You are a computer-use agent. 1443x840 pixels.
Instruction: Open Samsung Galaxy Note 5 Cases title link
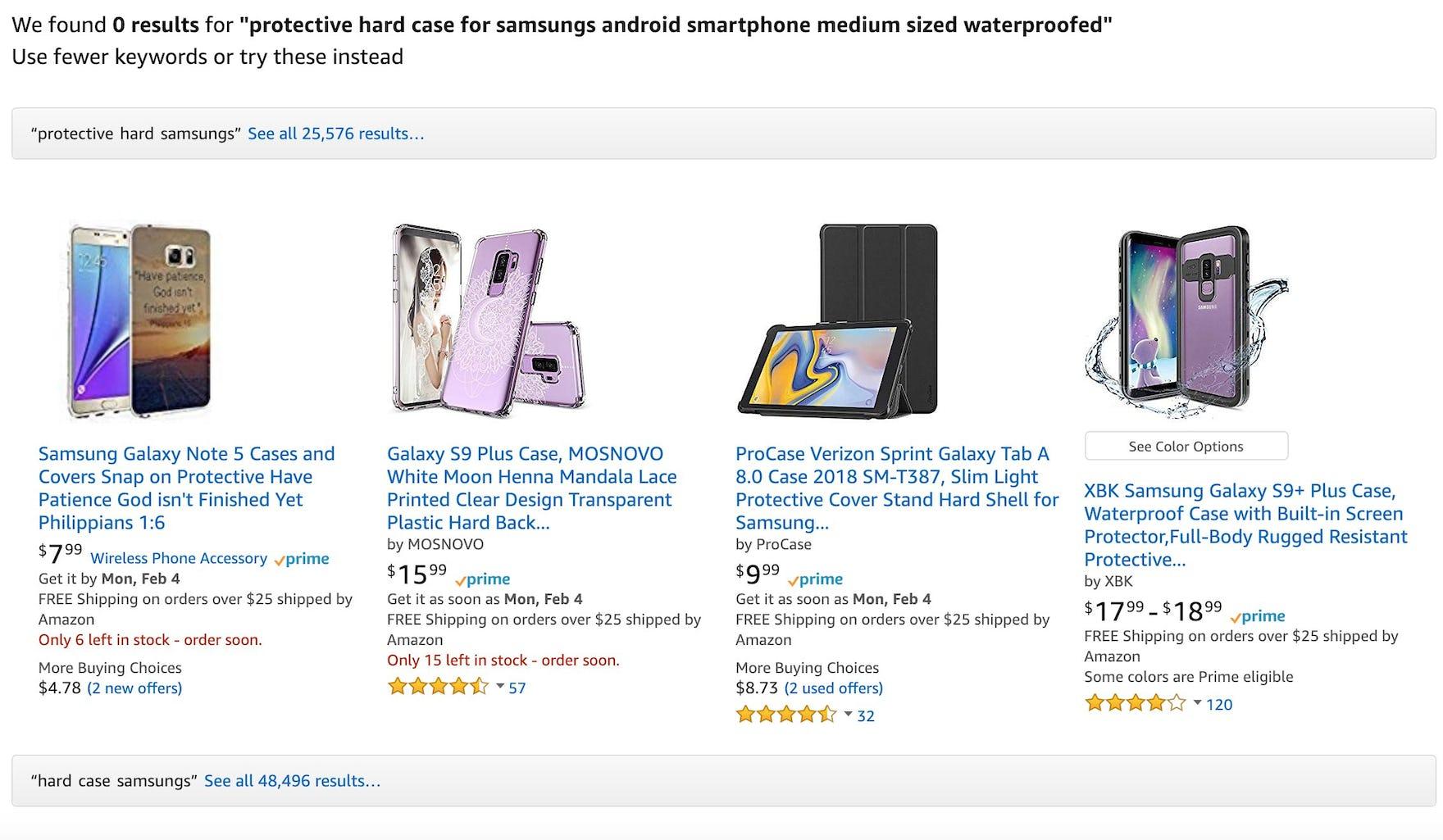point(187,488)
